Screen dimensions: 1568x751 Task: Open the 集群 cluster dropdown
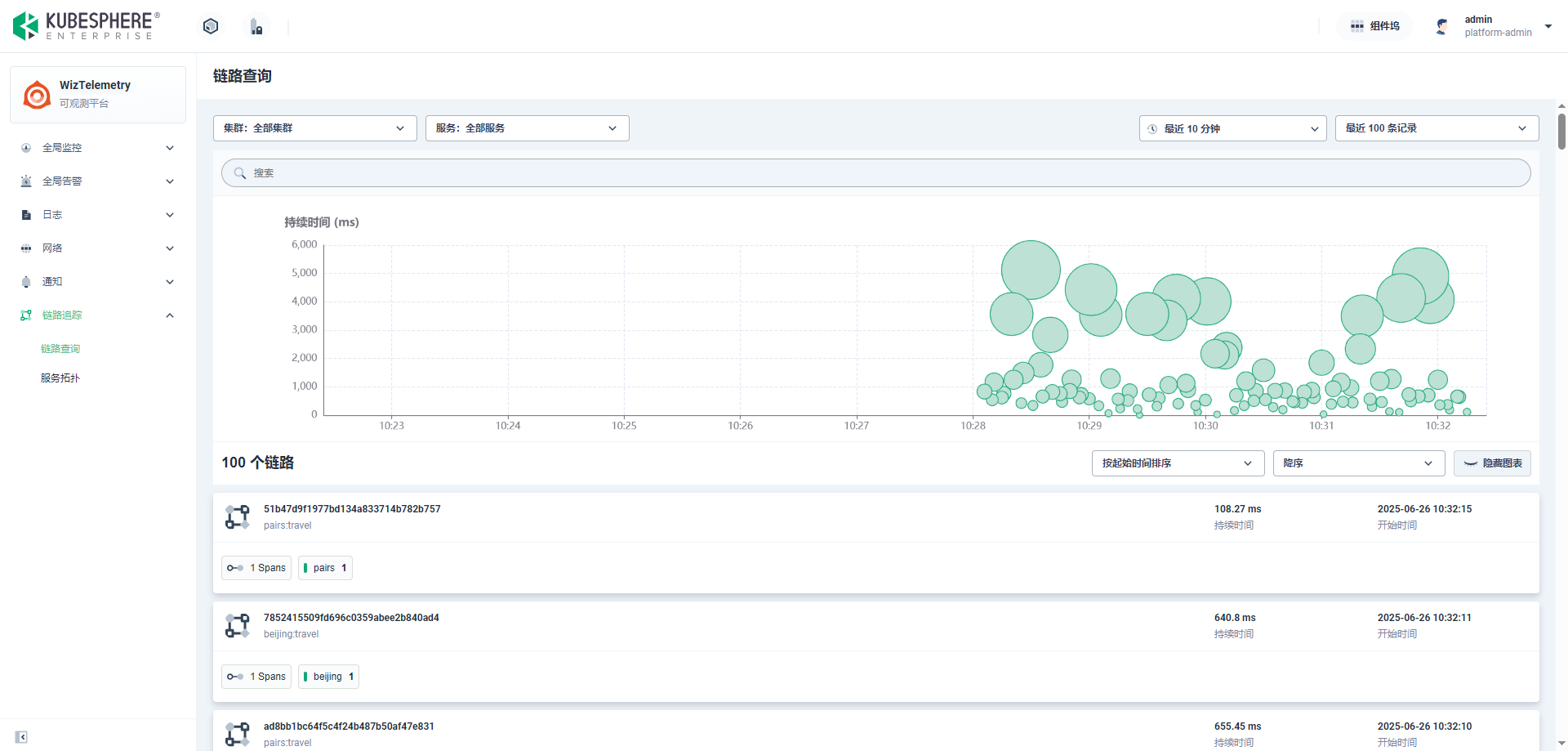(314, 128)
